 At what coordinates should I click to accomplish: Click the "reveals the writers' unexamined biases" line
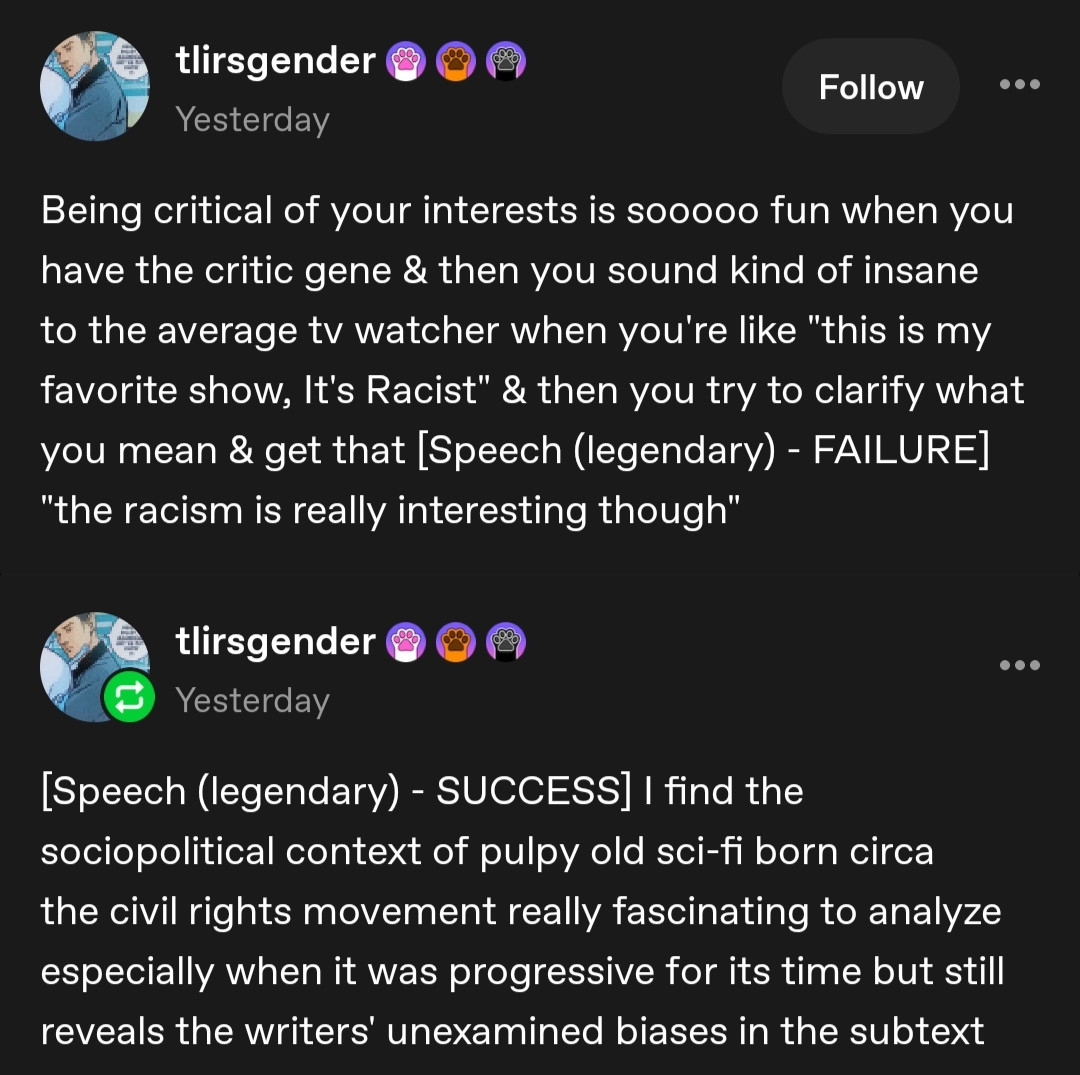coord(512,1031)
